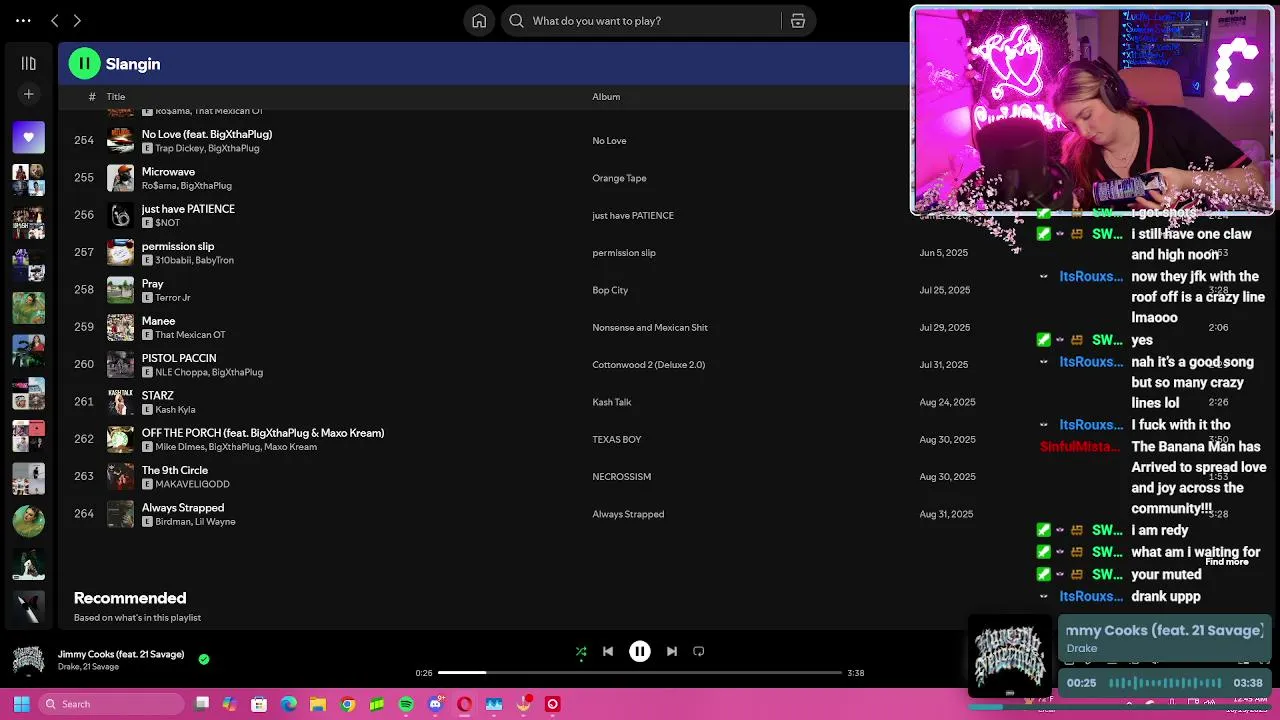
Task: Click date cell 'Jul 25, 2025'
Action: (x=945, y=290)
